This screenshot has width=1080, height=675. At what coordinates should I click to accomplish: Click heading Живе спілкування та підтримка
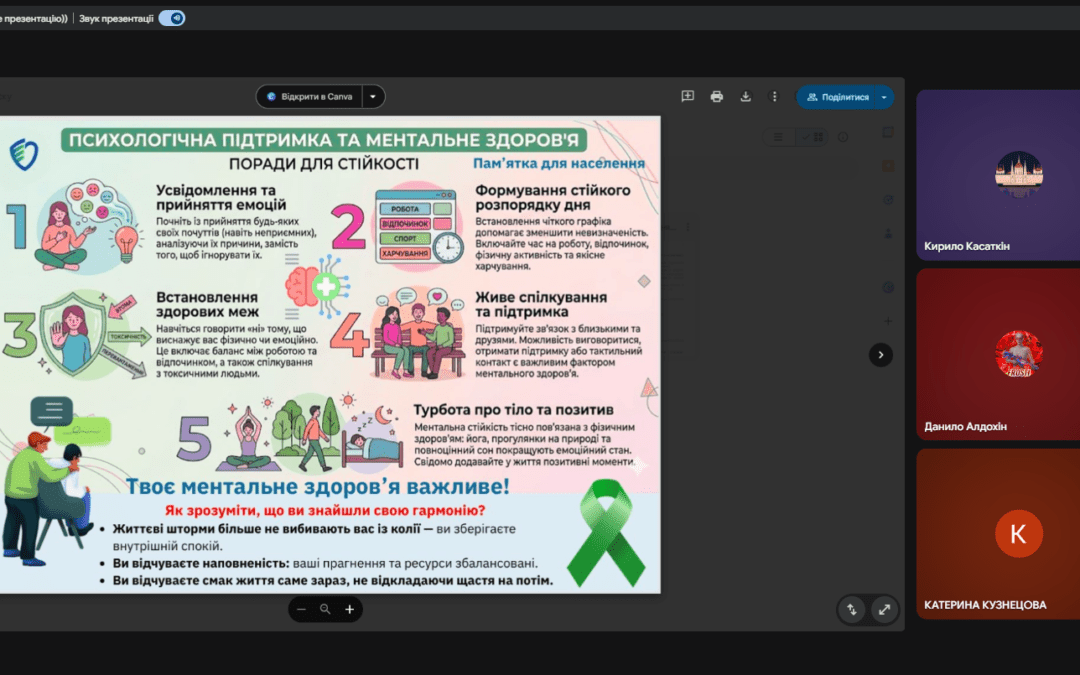click(x=541, y=304)
